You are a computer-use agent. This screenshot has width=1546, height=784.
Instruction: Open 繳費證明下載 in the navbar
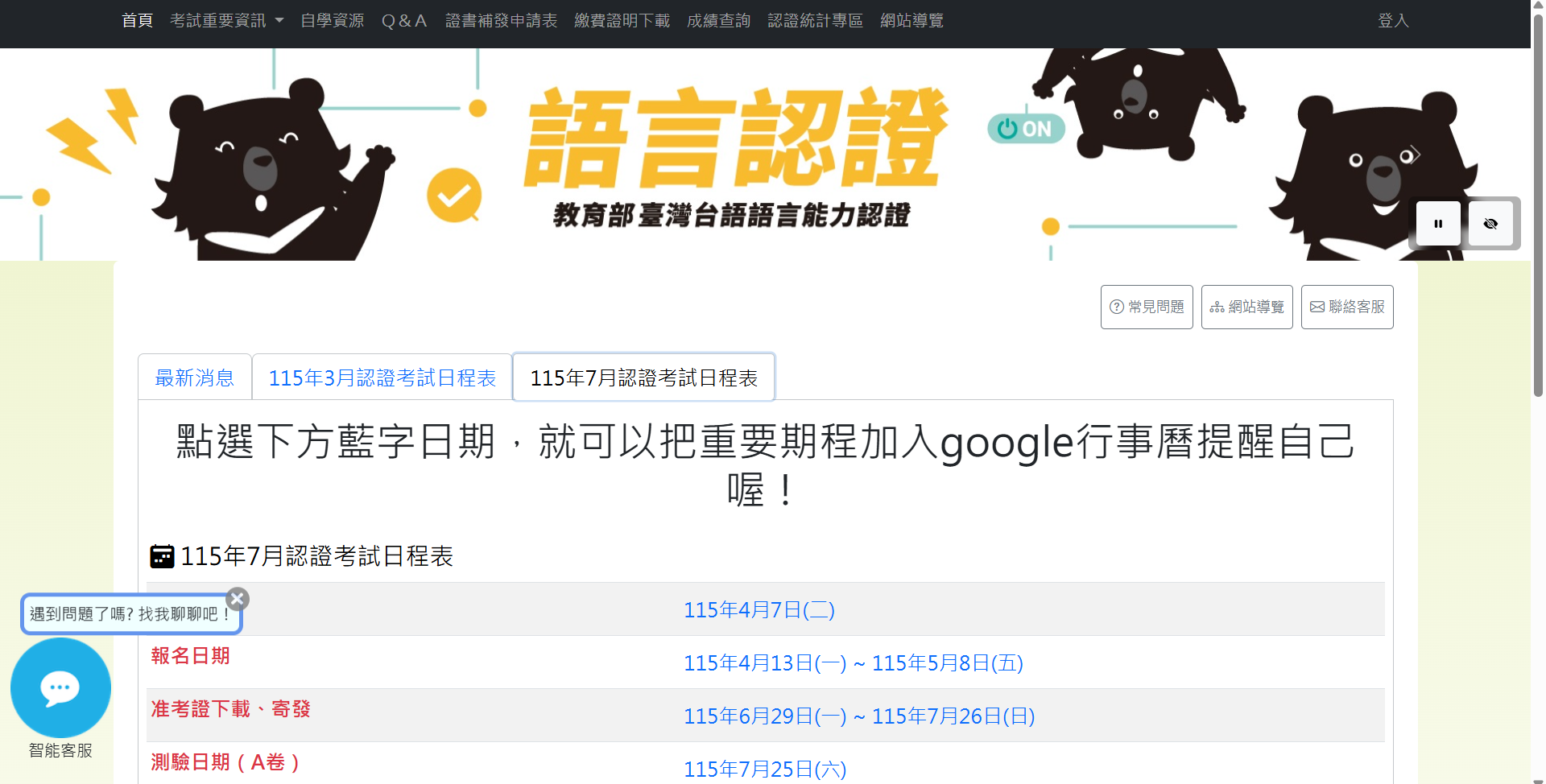click(622, 20)
